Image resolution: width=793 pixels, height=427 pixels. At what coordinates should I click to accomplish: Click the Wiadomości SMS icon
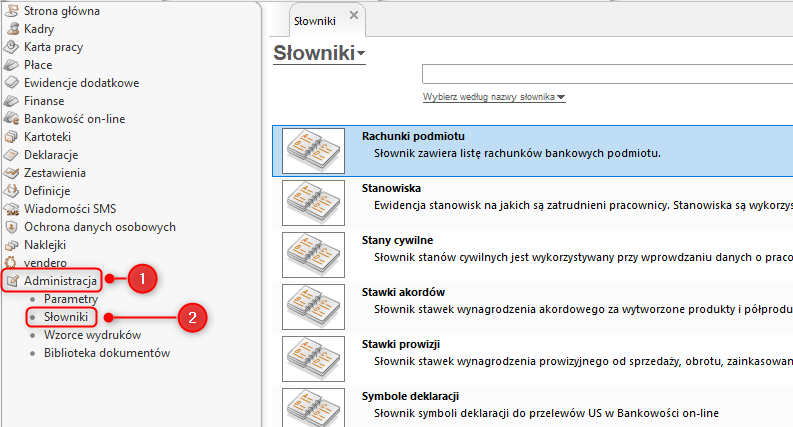pos(11,209)
